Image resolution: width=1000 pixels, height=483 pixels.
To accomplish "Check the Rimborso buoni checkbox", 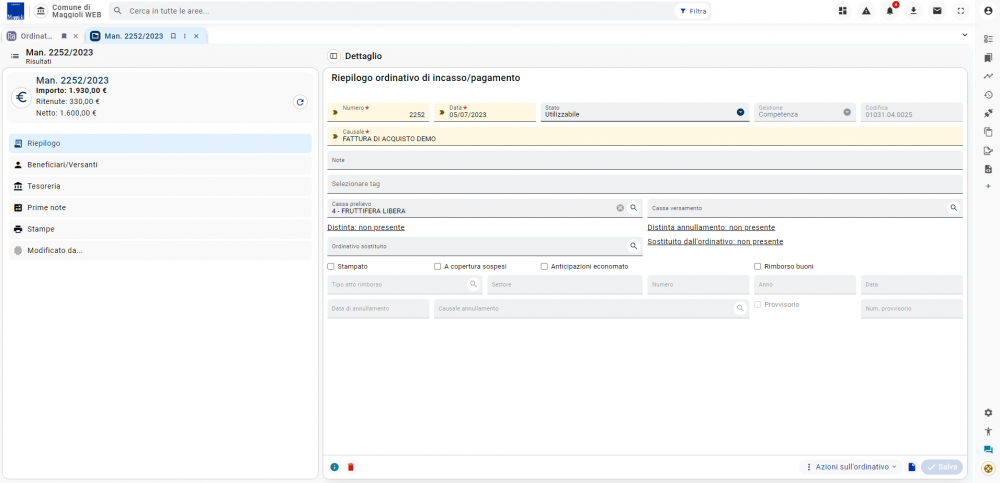I will (758, 267).
